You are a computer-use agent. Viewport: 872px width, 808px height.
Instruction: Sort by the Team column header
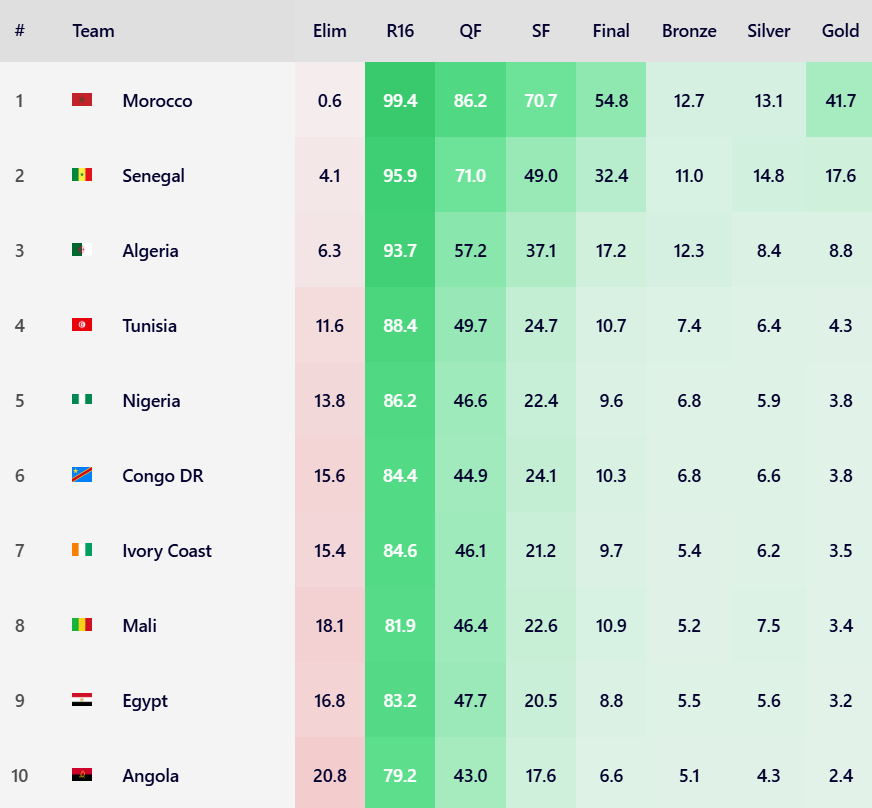pyautogui.click(x=93, y=31)
